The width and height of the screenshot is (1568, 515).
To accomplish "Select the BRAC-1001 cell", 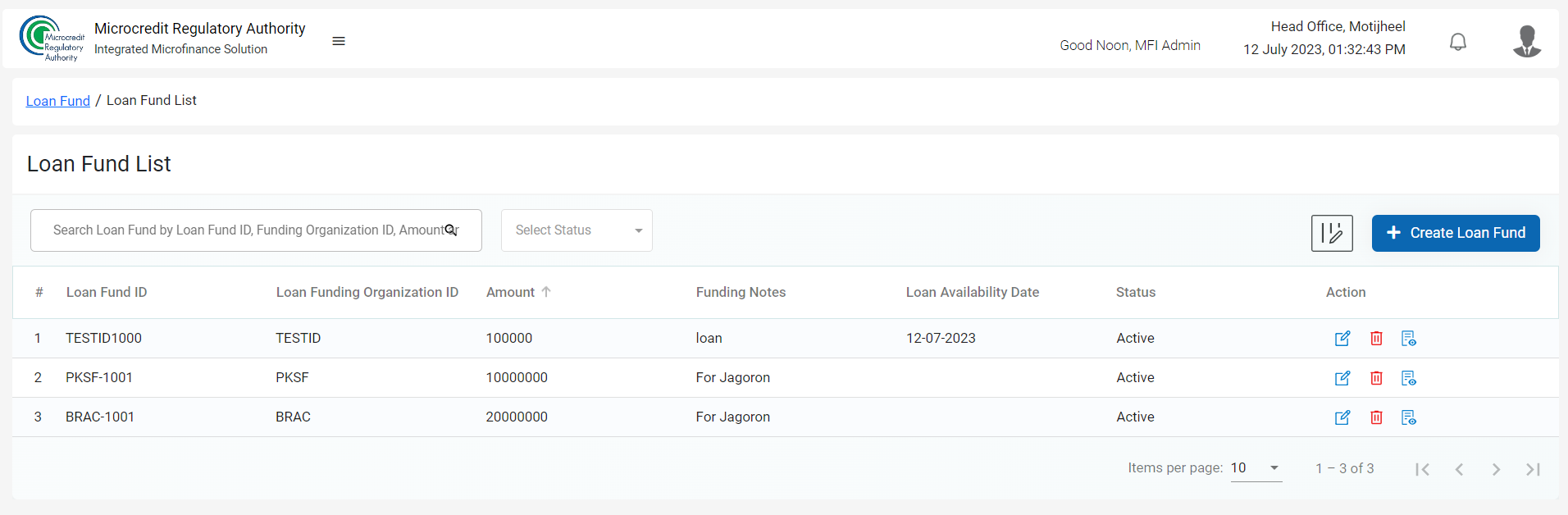I will 100,417.
